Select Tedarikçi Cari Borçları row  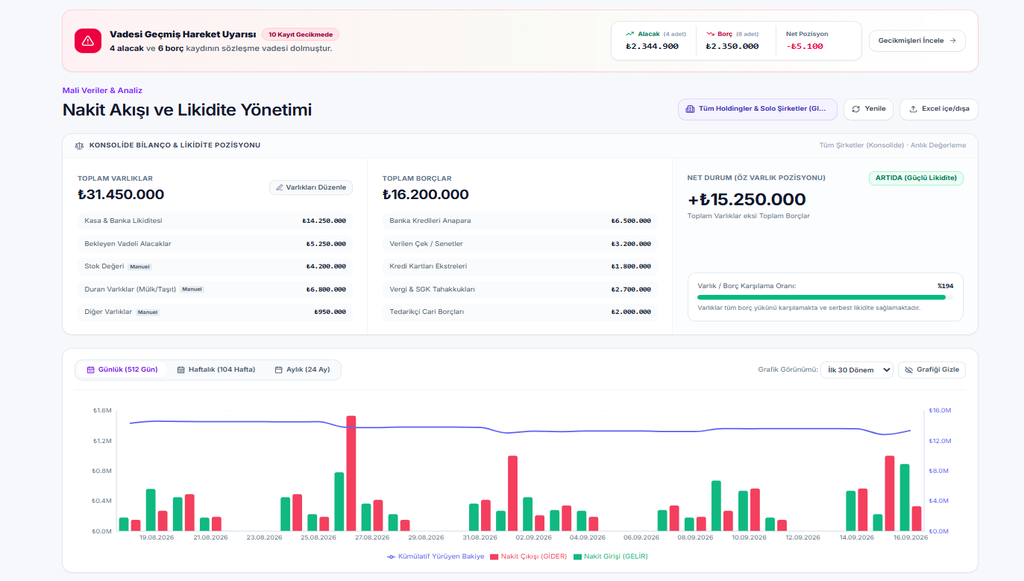[520, 312]
